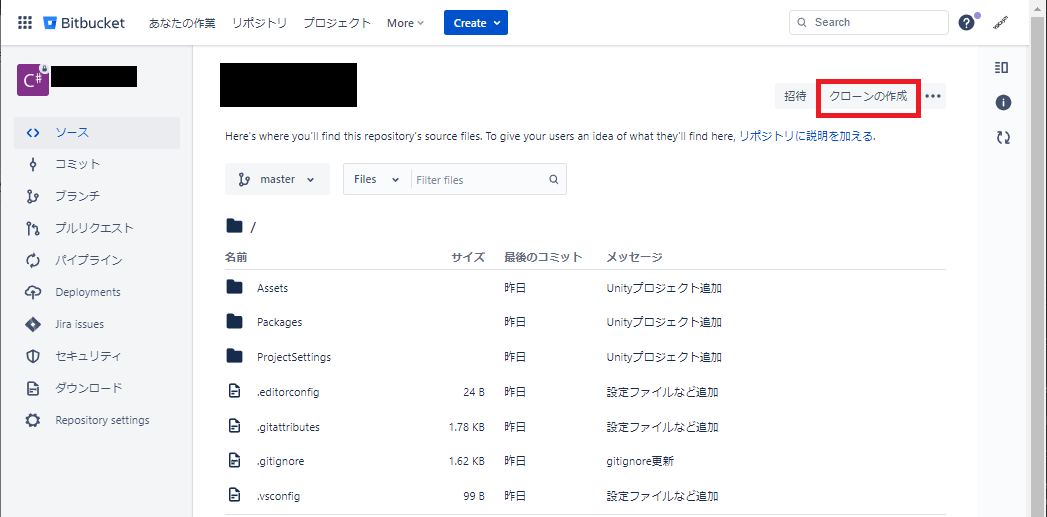Click the クローンの作成 clone button
The height and width of the screenshot is (517, 1047).
868,96
